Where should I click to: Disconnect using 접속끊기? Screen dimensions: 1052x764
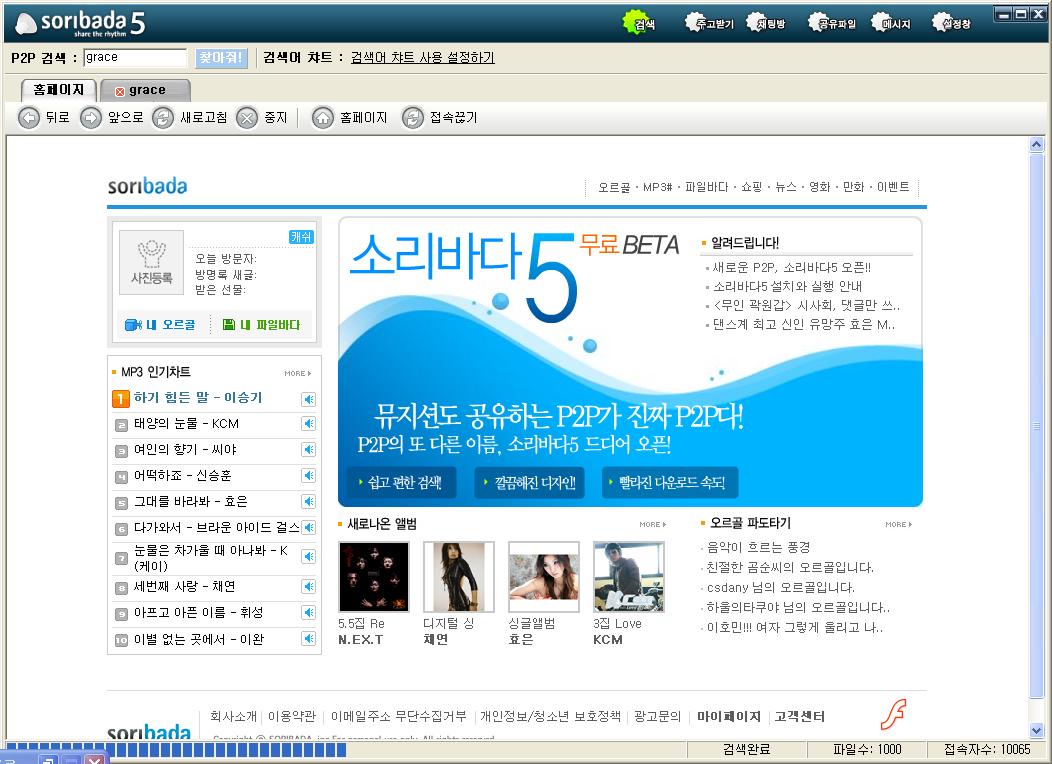click(x=439, y=117)
